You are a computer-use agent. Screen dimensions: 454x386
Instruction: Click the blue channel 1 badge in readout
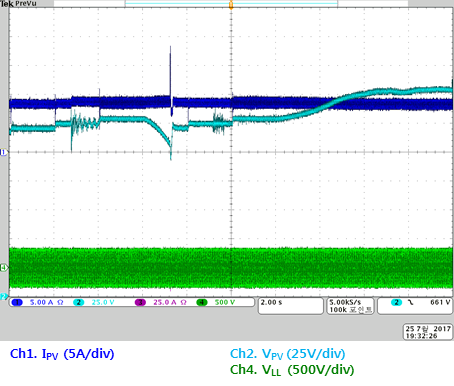17,302
